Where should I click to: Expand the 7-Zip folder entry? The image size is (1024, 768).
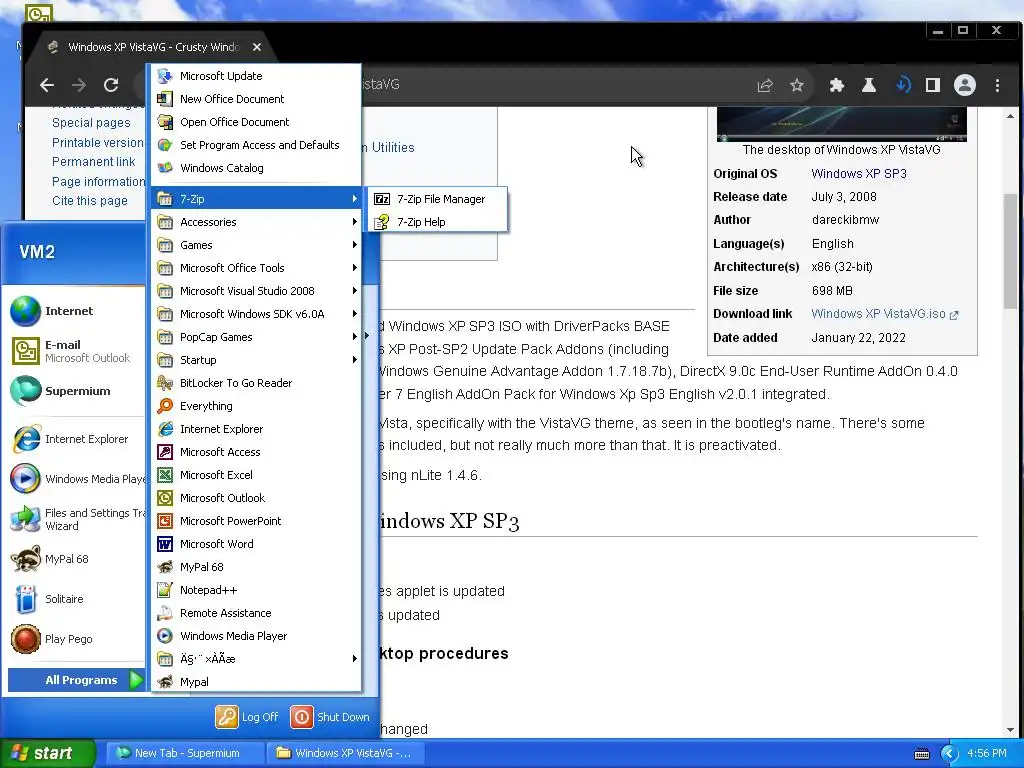tap(256, 199)
